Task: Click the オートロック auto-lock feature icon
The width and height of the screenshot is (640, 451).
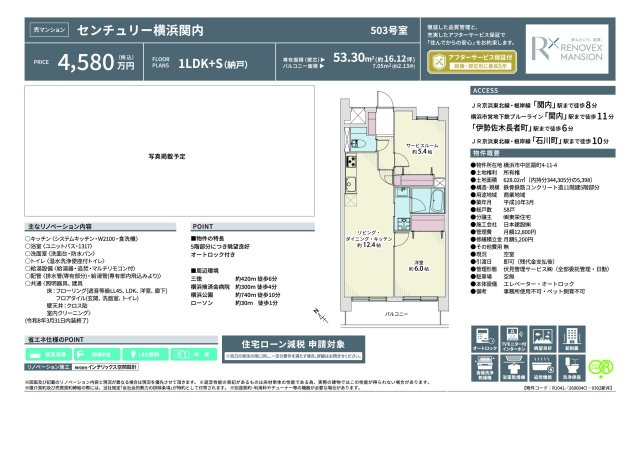Action: (484, 339)
